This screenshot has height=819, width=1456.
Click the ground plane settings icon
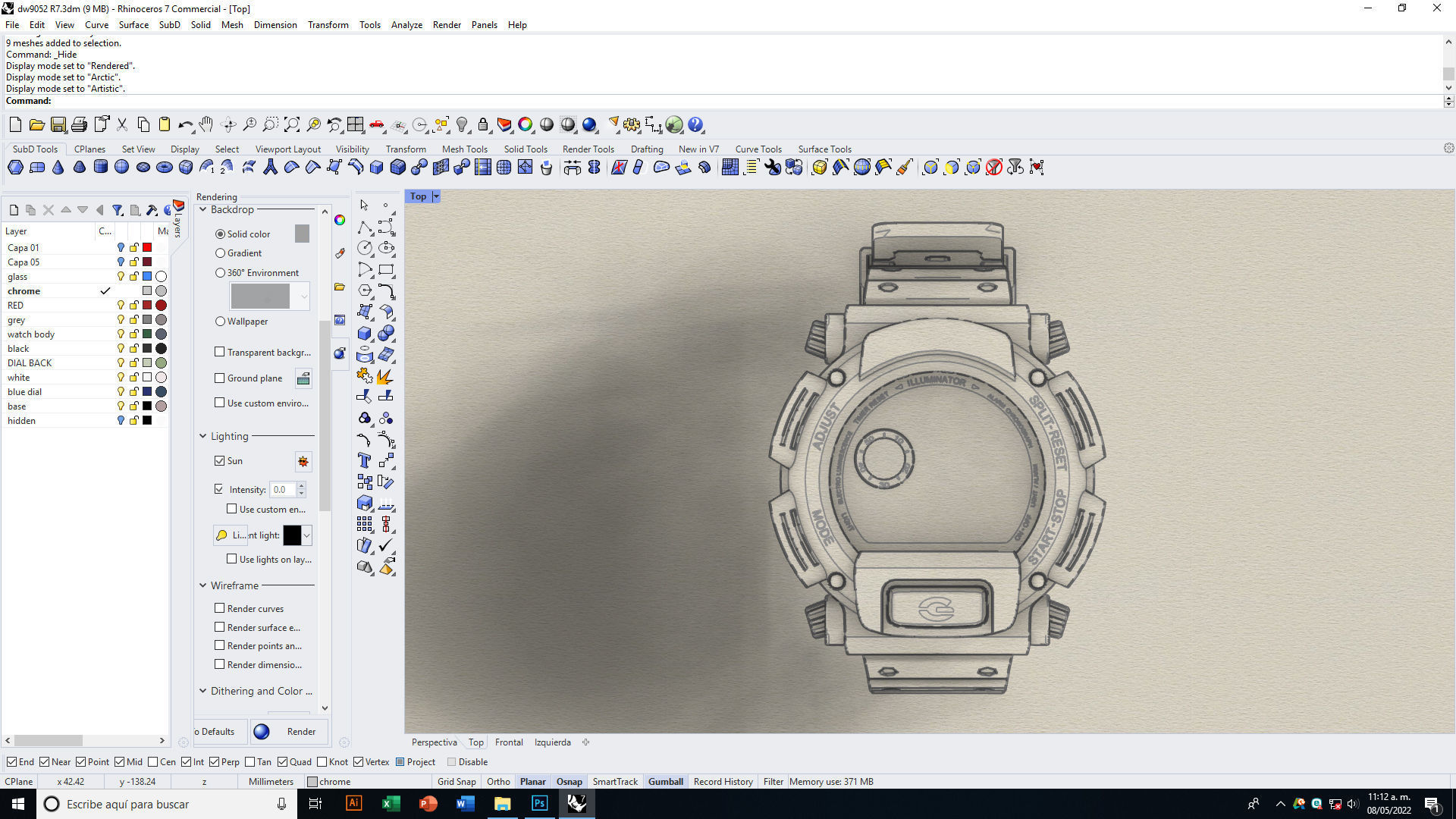[303, 378]
